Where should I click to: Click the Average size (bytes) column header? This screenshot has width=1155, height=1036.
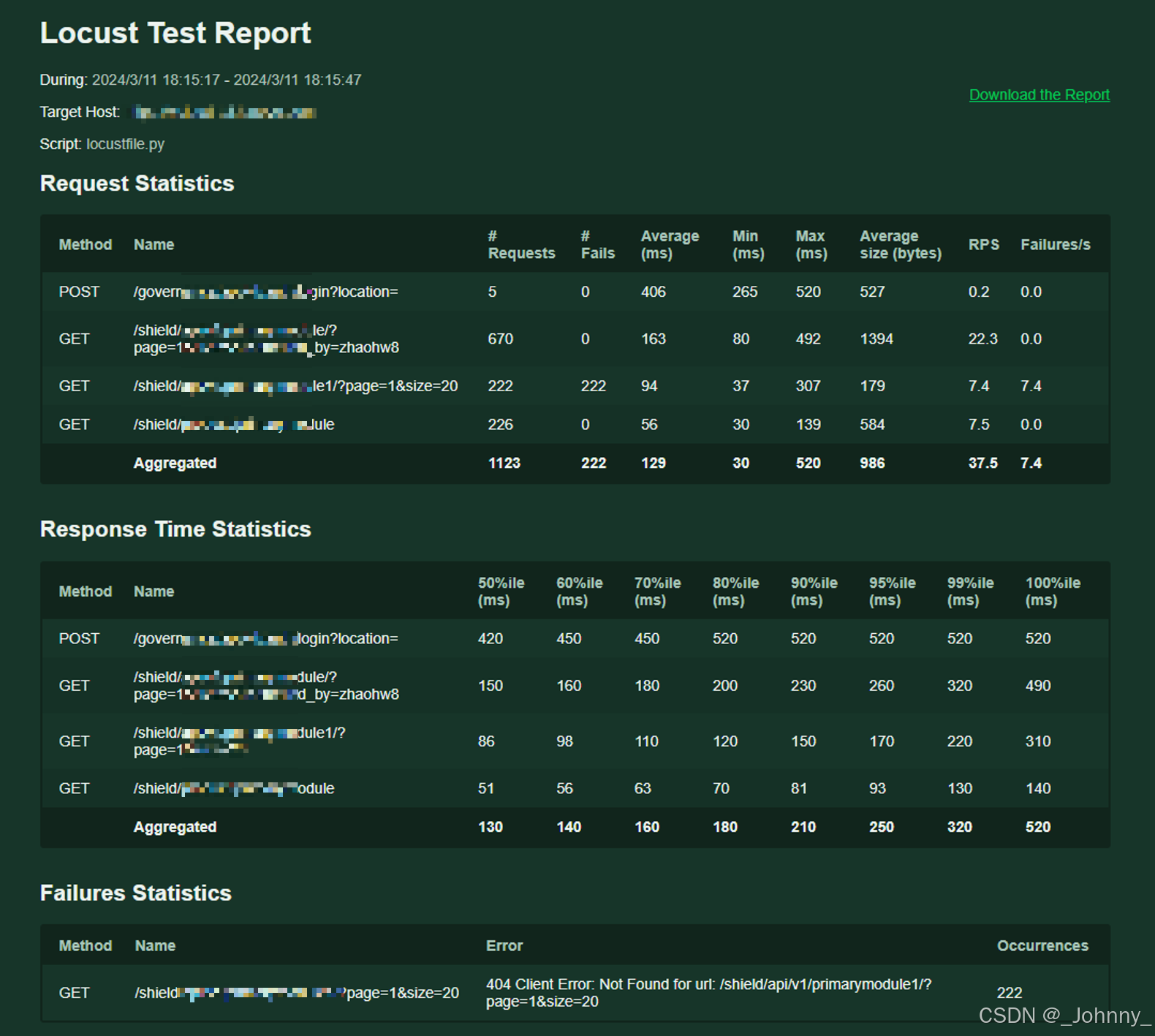pos(900,245)
